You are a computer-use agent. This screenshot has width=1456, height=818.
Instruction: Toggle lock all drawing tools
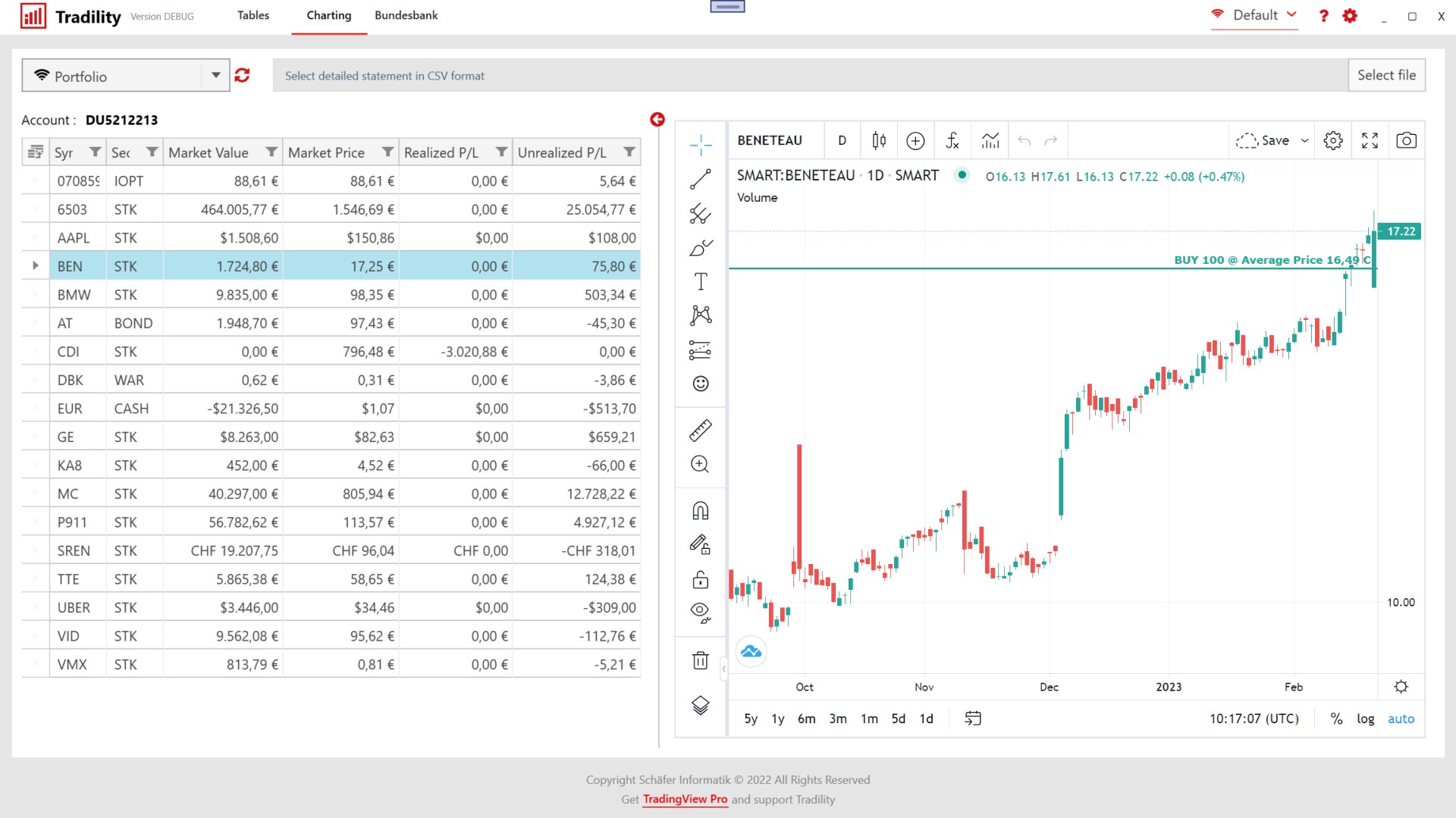click(701, 579)
